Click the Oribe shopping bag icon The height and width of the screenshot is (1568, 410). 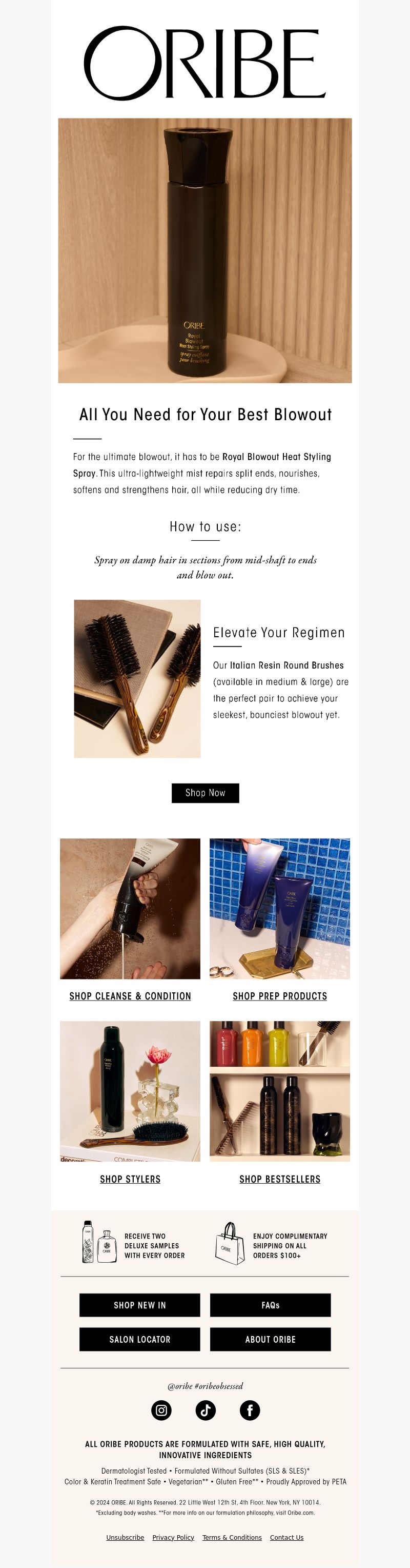[230, 1243]
